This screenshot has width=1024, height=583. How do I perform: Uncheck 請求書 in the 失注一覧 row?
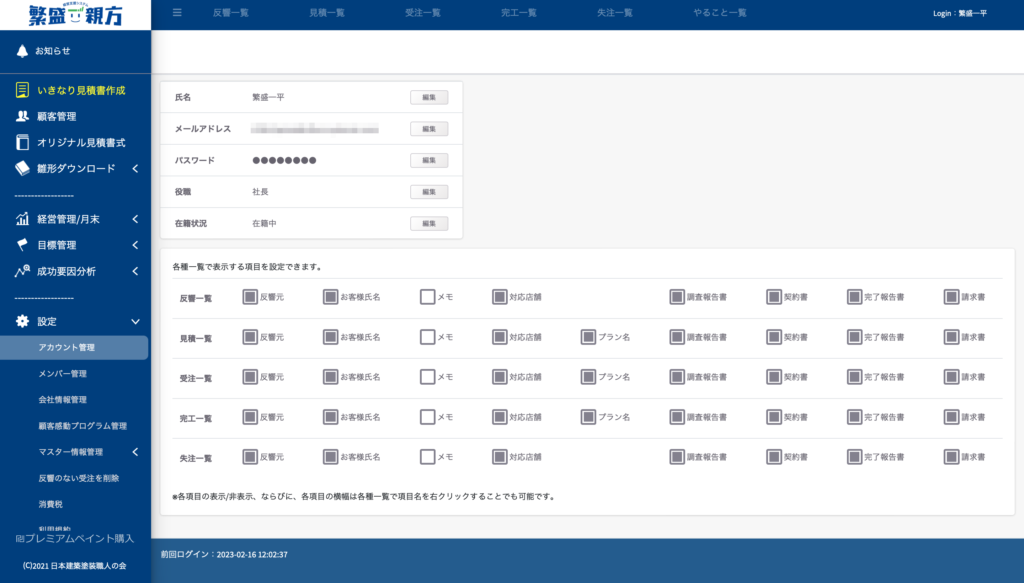point(951,457)
